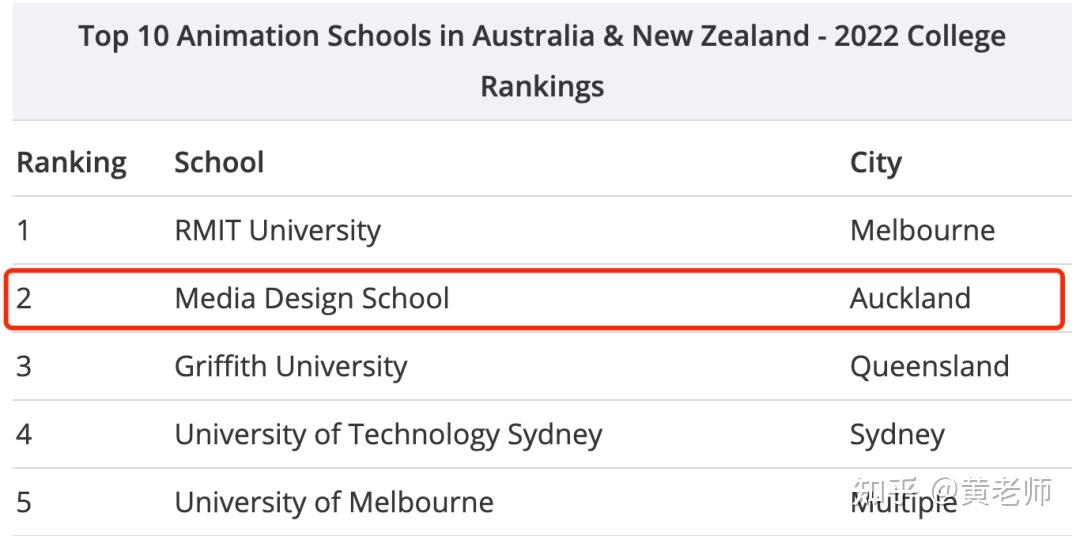Viewport: 1080px width, 536px height.
Task: Select the City column header
Action: pos(875,164)
